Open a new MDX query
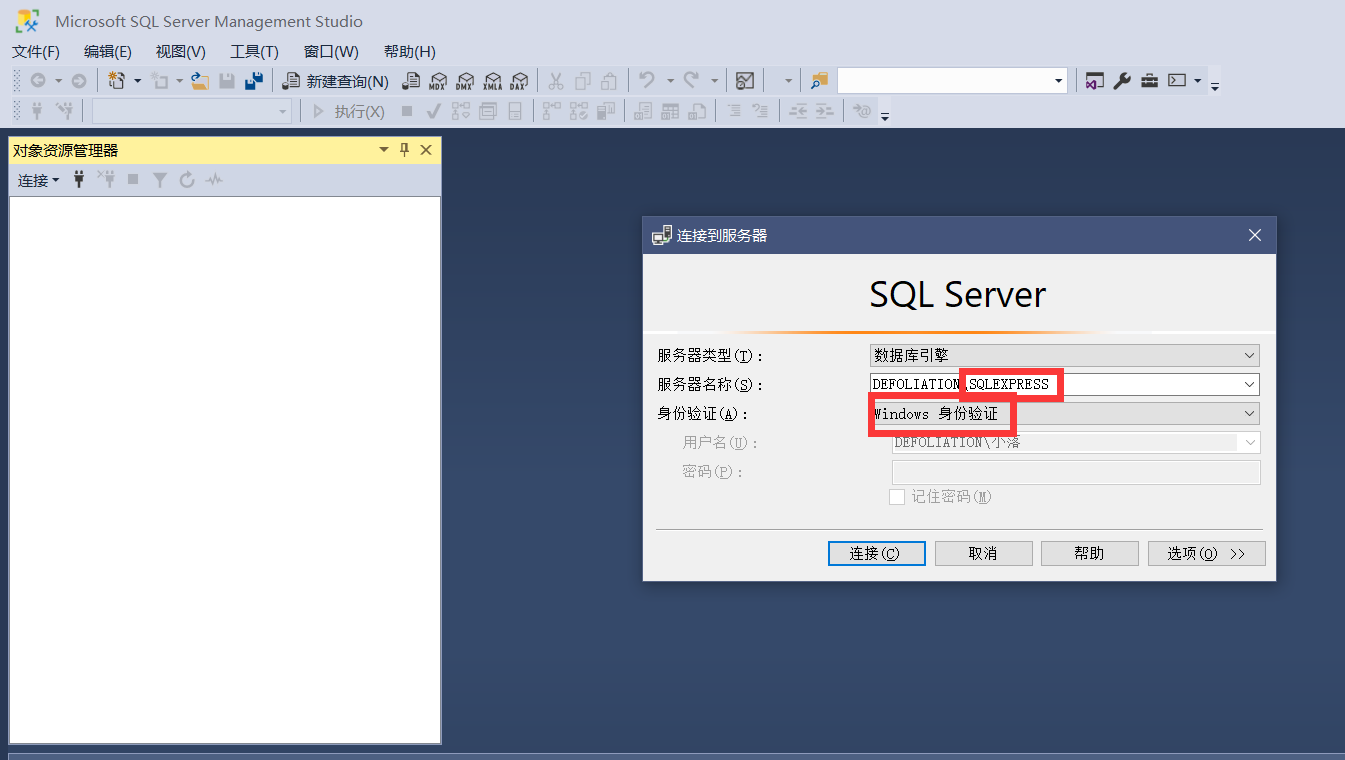 438,81
